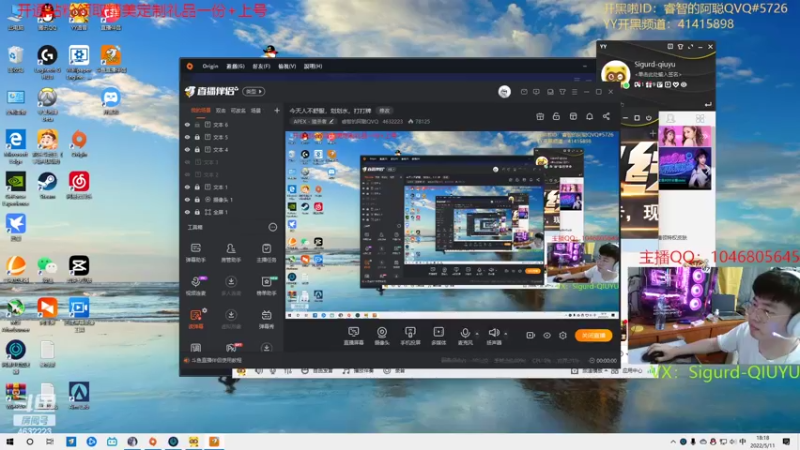Expand microphone options arrow beside 麦克风

point(477,334)
